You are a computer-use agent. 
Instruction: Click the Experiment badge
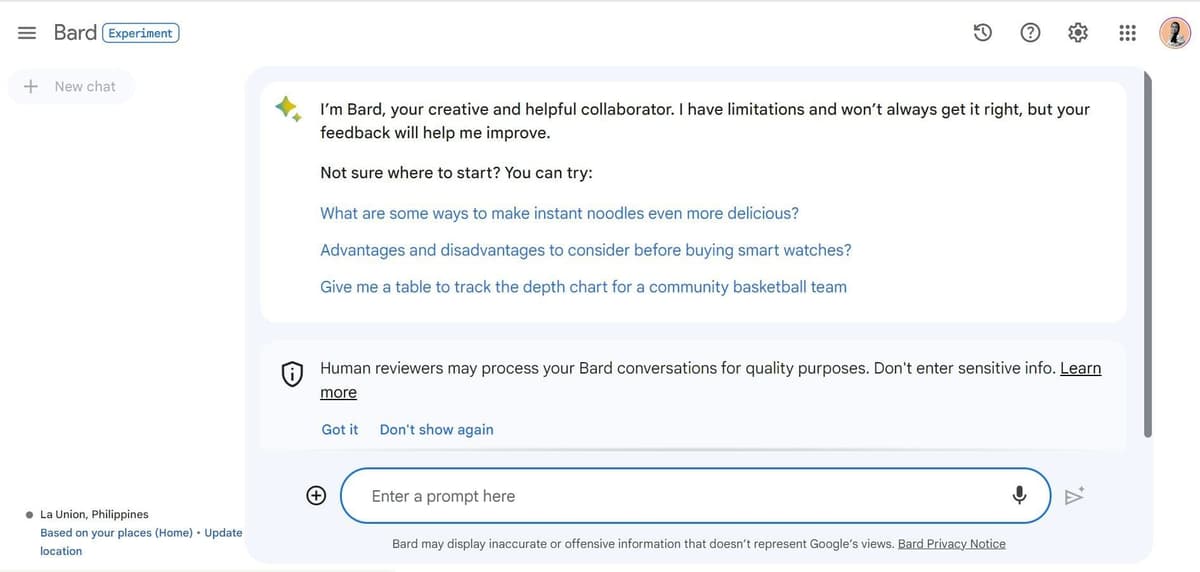click(141, 33)
